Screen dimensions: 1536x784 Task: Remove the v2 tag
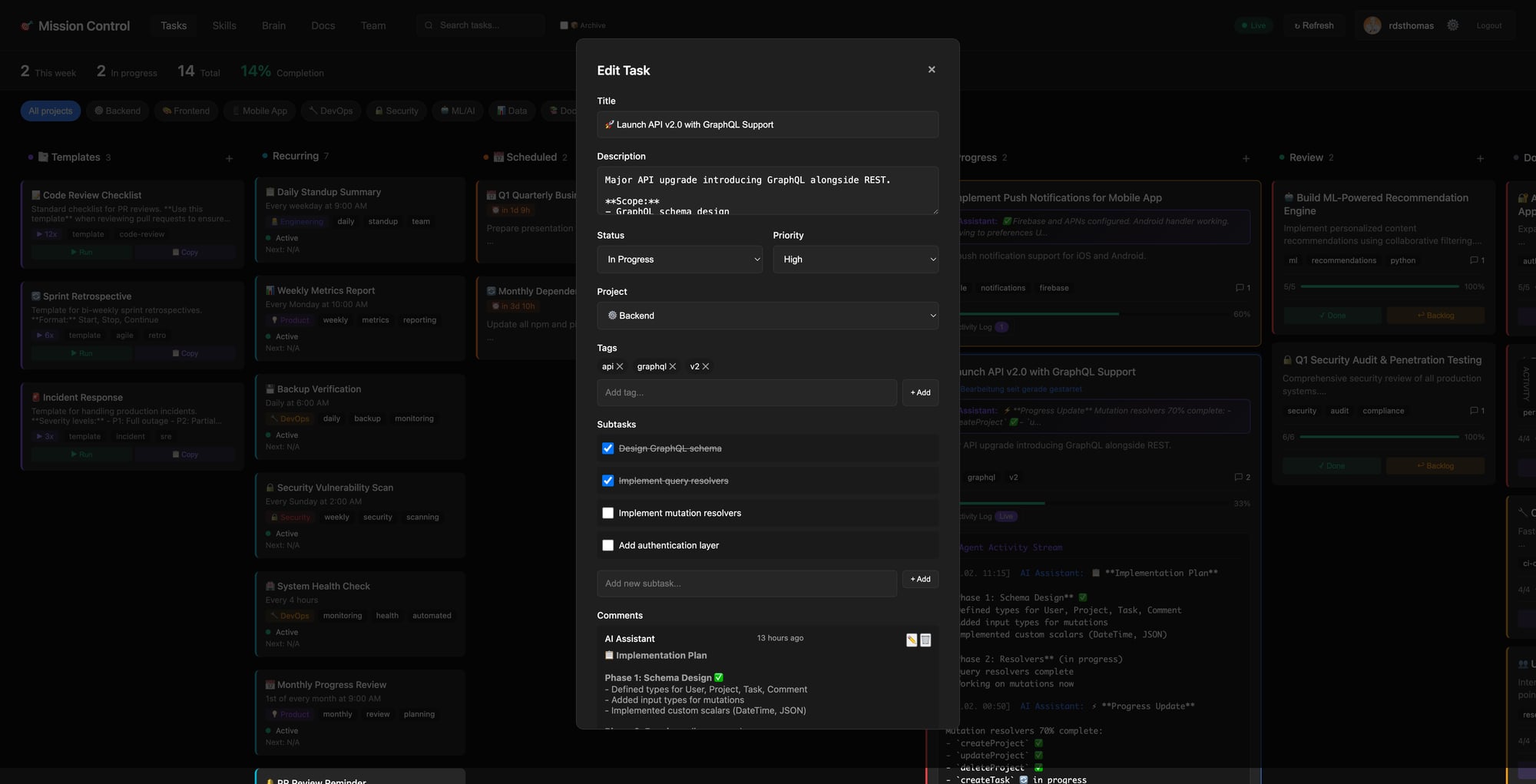point(706,367)
